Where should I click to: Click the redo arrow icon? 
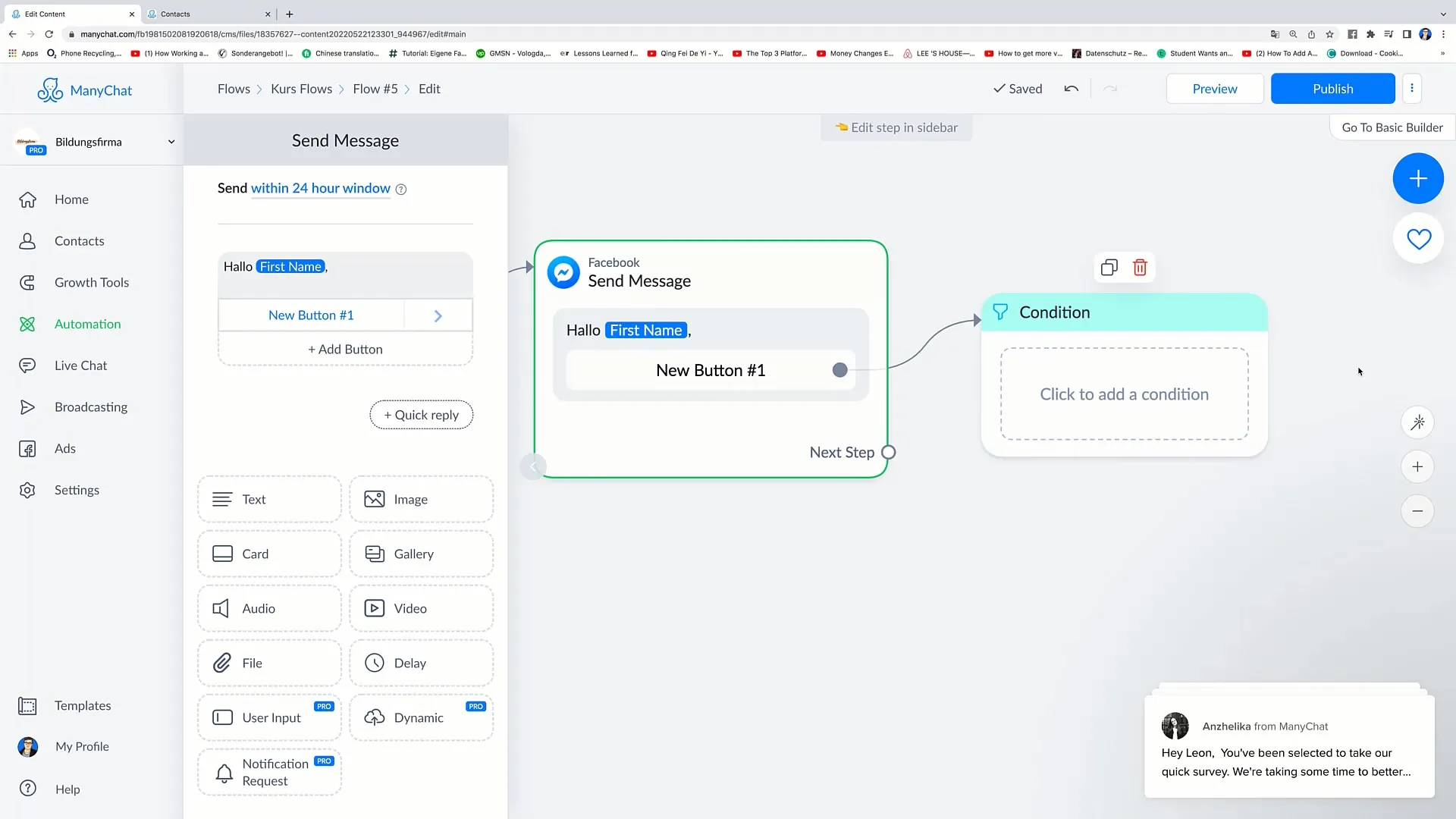point(1110,89)
